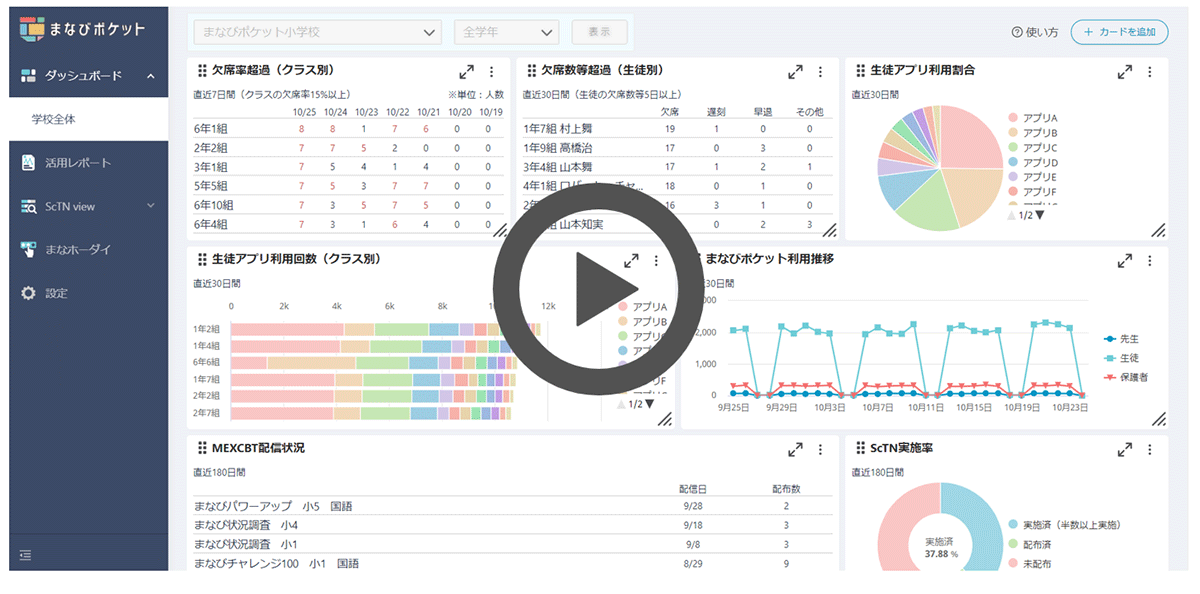Open the kebab menu of 生徒アプリ利用回数（クラス別）
Image resolution: width=1200 pixels, height=594 pixels.
656,260
